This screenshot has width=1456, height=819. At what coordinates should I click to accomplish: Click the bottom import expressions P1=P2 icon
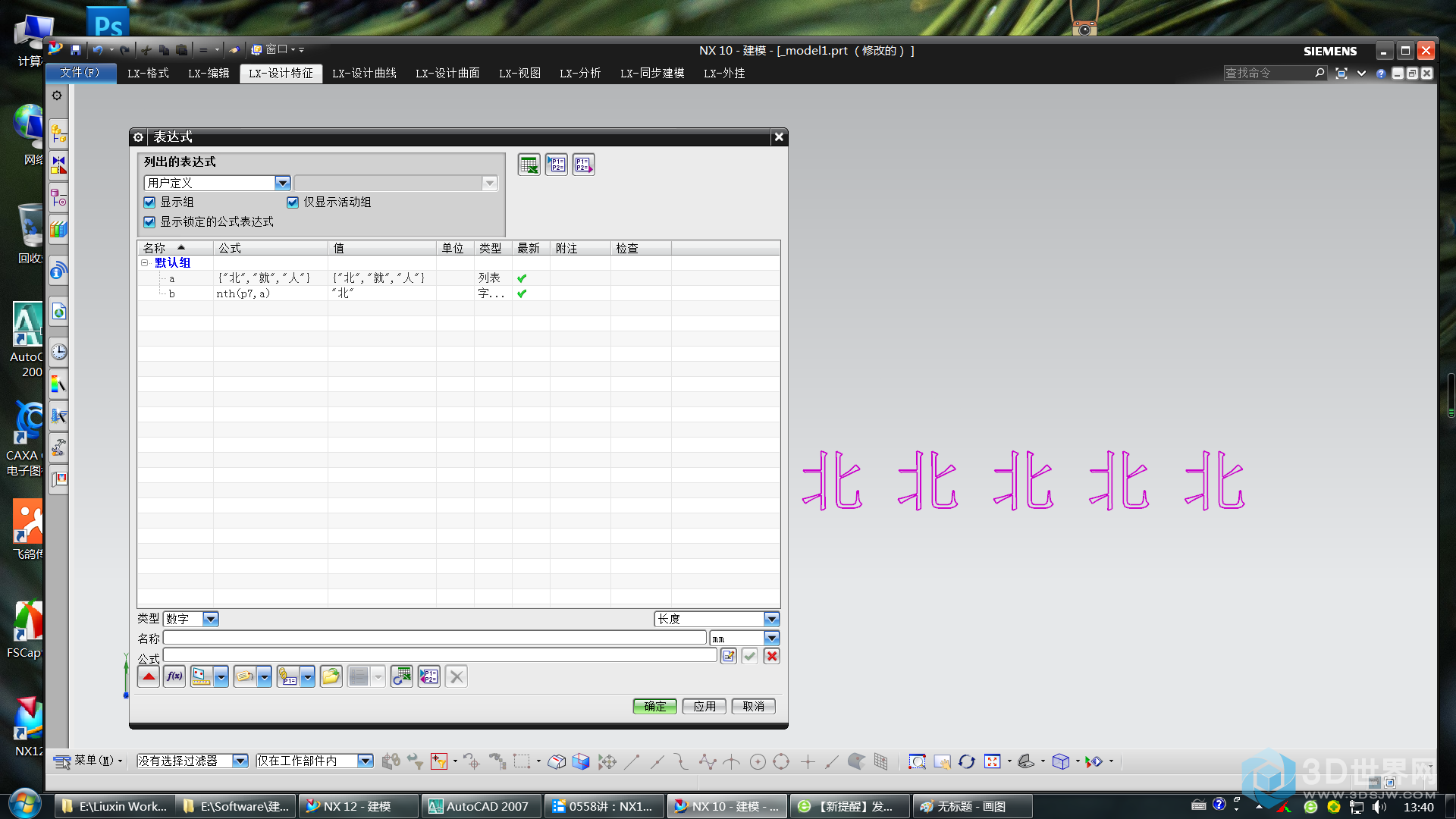429,676
